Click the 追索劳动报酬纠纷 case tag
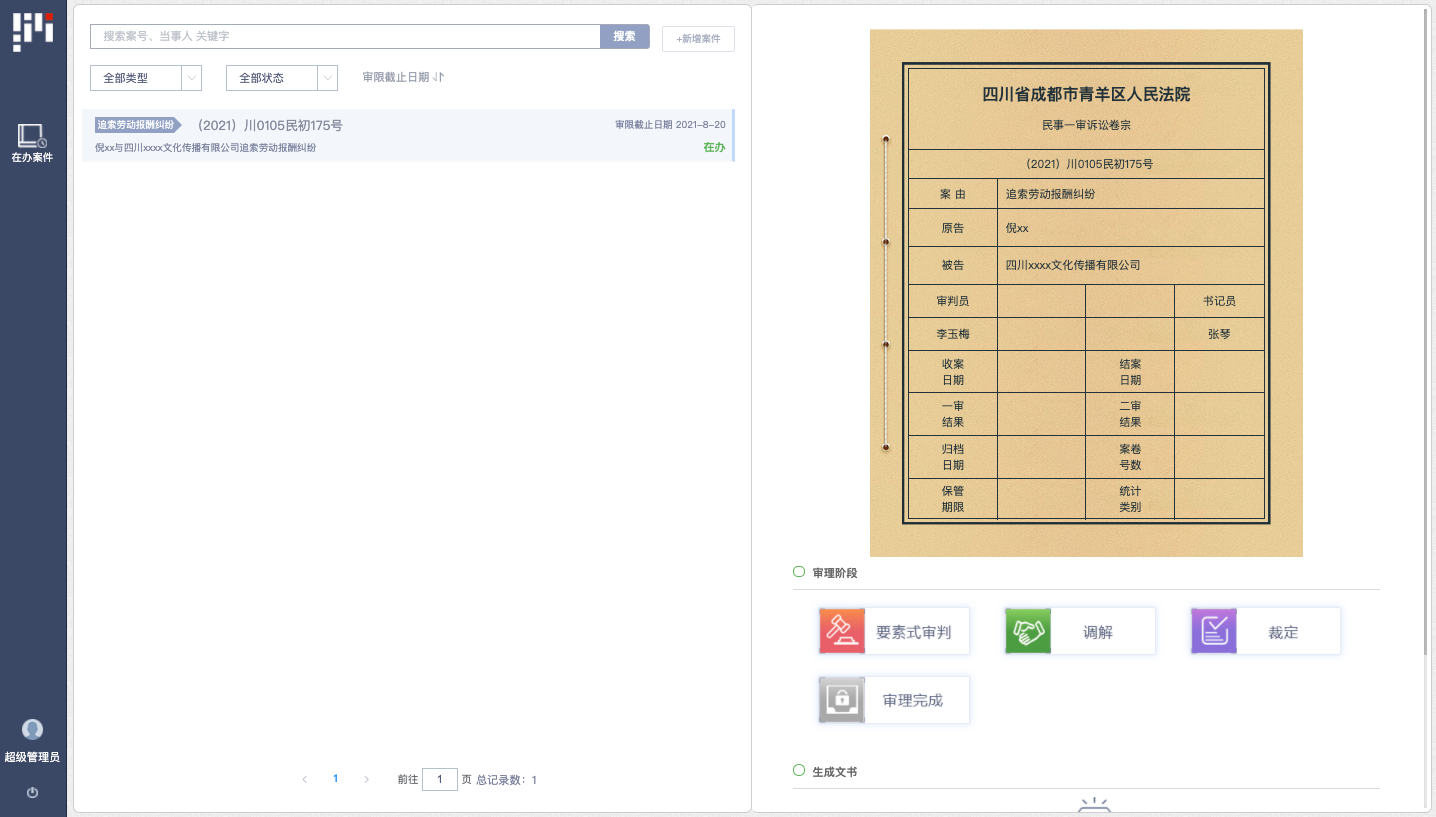Image resolution: width=1436 pixels, height=817 pixels. tap(137, 125)
